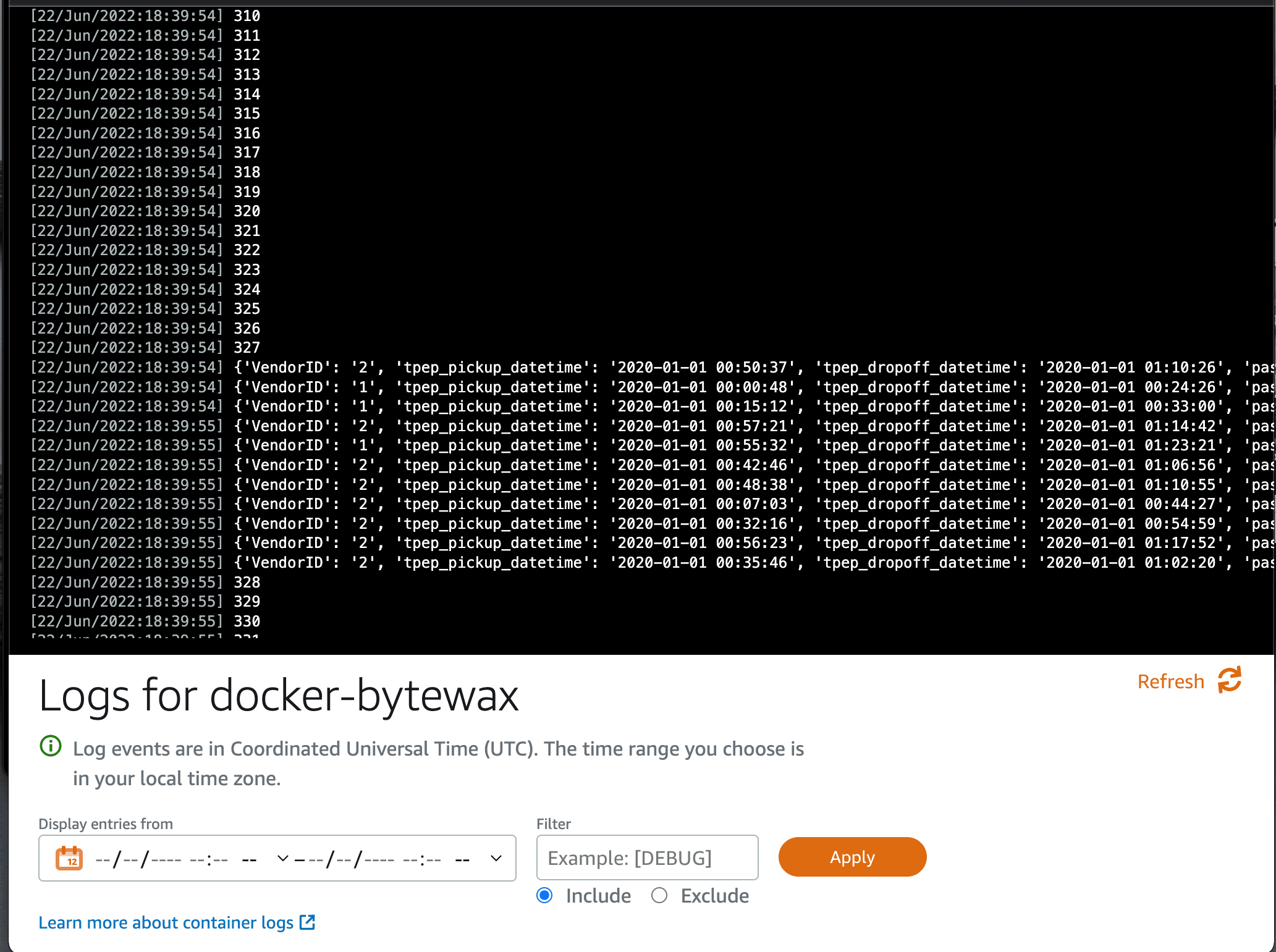
Task: Click the orange Refresh arrows icon
Action: pyautogui.click(x=1229, y=680)
